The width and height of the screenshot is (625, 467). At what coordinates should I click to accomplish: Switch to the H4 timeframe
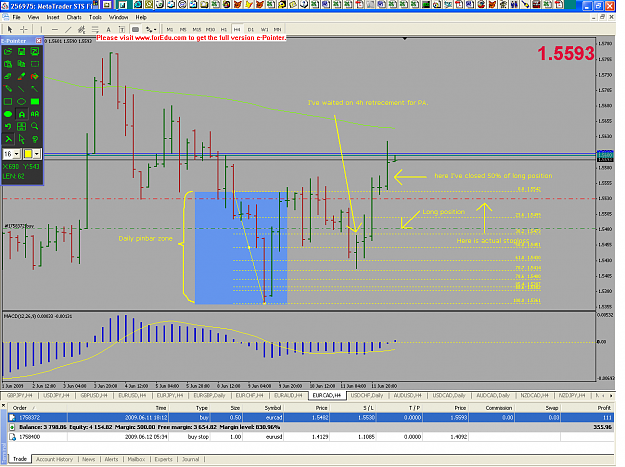[237, 29]
